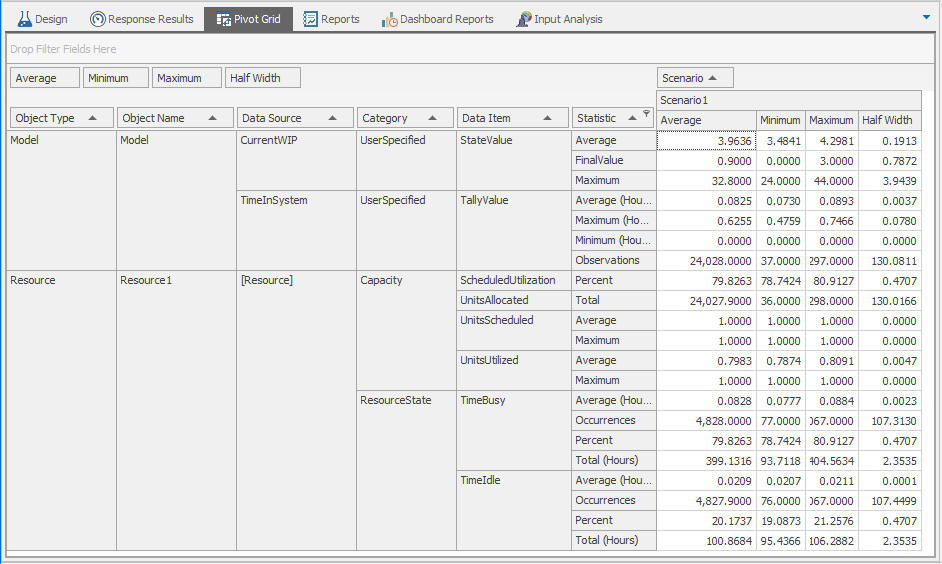Click the 100.8684 TimeIdle total cell

point(706,541)
